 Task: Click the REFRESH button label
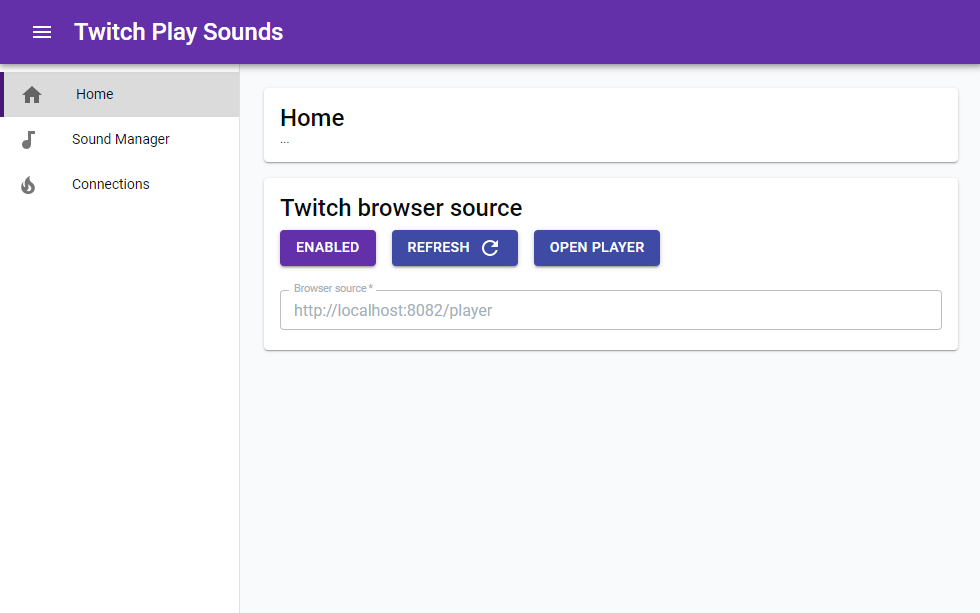438,247
